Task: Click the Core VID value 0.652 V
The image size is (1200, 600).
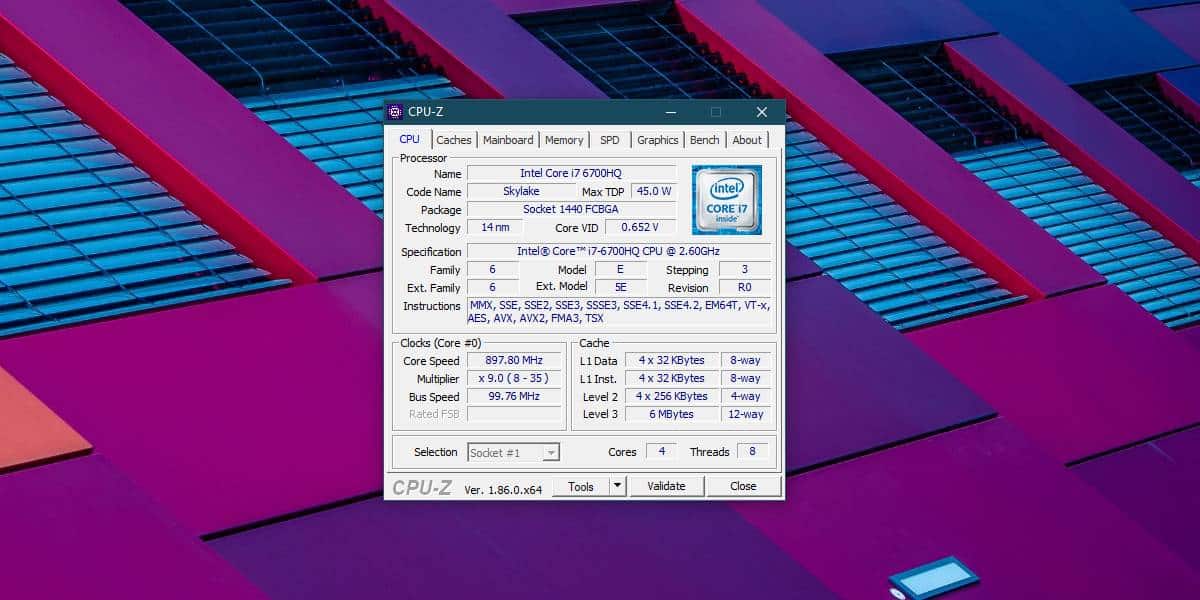Action: pos(640,227)
